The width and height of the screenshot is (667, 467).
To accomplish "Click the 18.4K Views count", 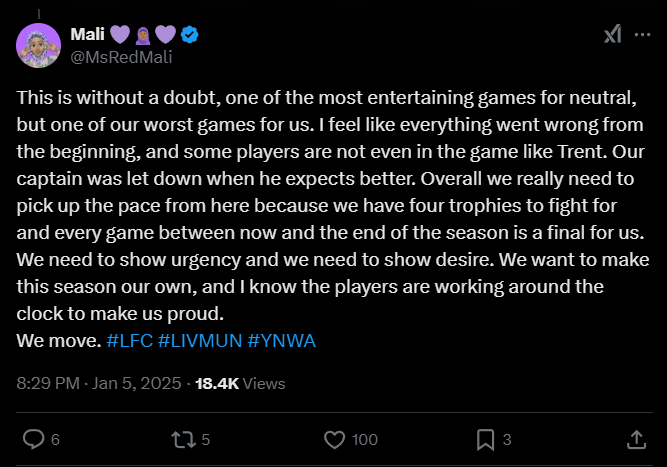I will [x=240, y=383].
